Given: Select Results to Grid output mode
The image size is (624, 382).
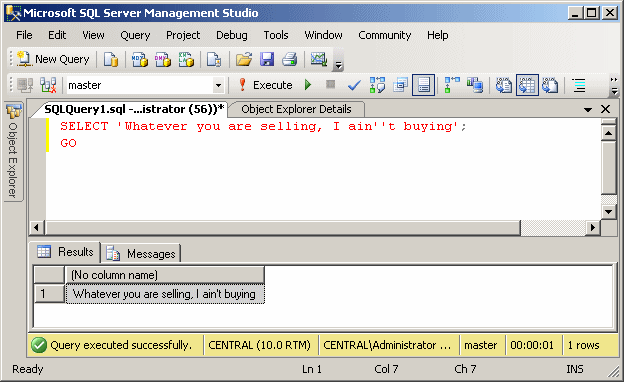Looking at the screenshot, I should [527, 85].
